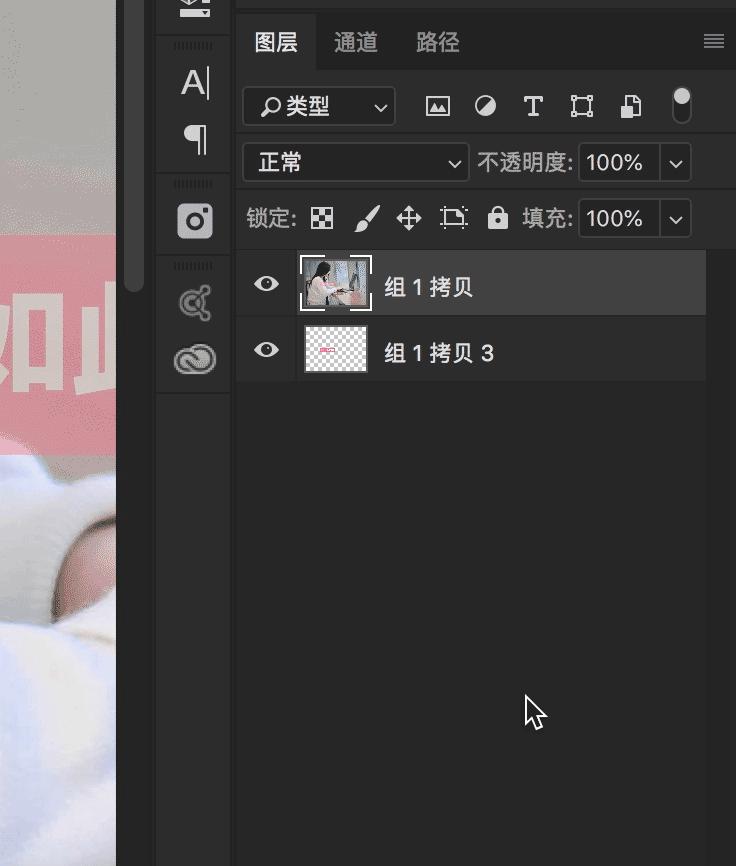Click the camera icon in the side dock
The width and height of the screenshot is (736, 866).
(x=195, y=220)
